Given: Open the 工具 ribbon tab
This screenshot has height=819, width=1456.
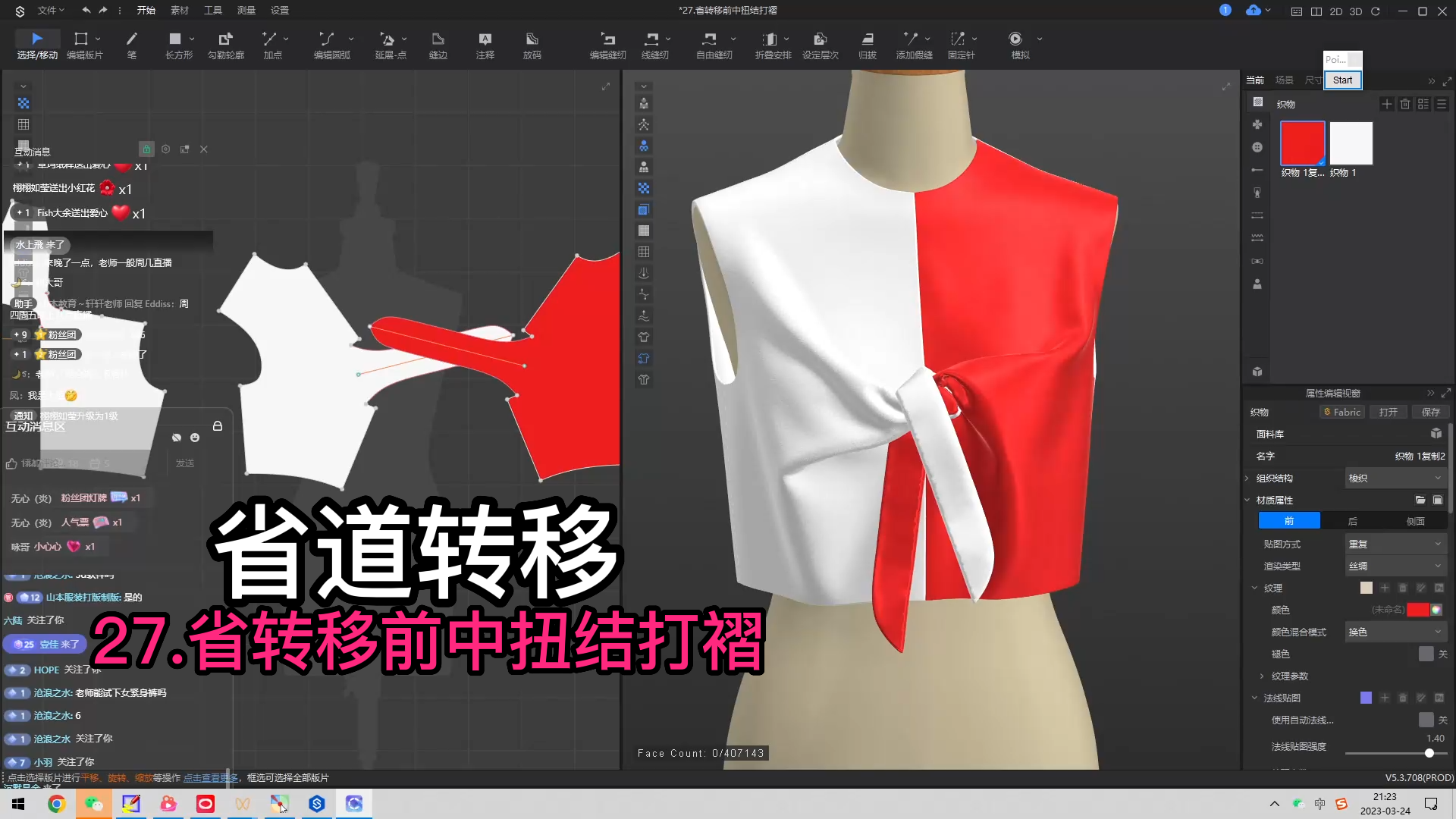Looking at the screenshot, I should tap(213, 11).
